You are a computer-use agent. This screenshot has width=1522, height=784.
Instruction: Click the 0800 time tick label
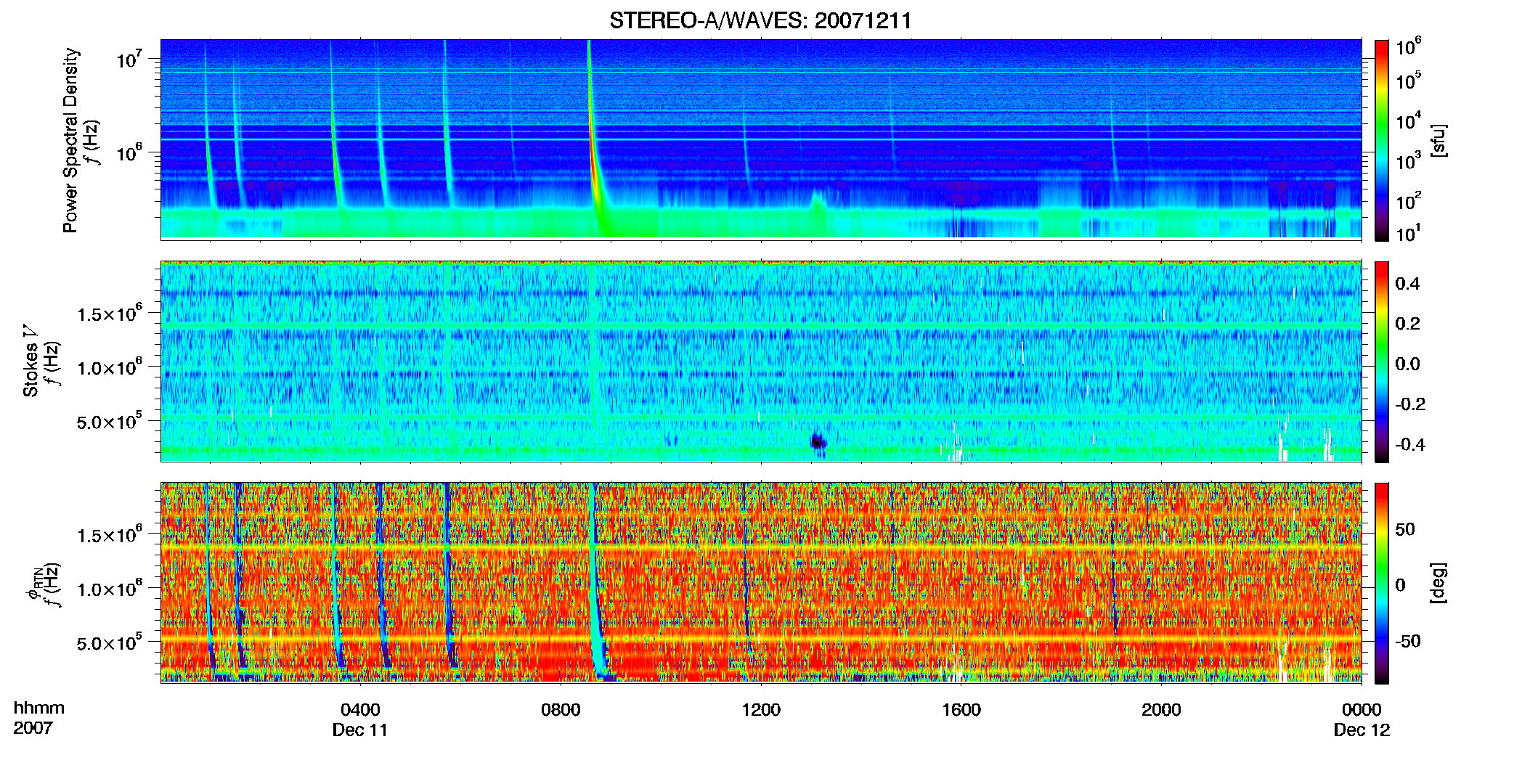click(561, 709)
